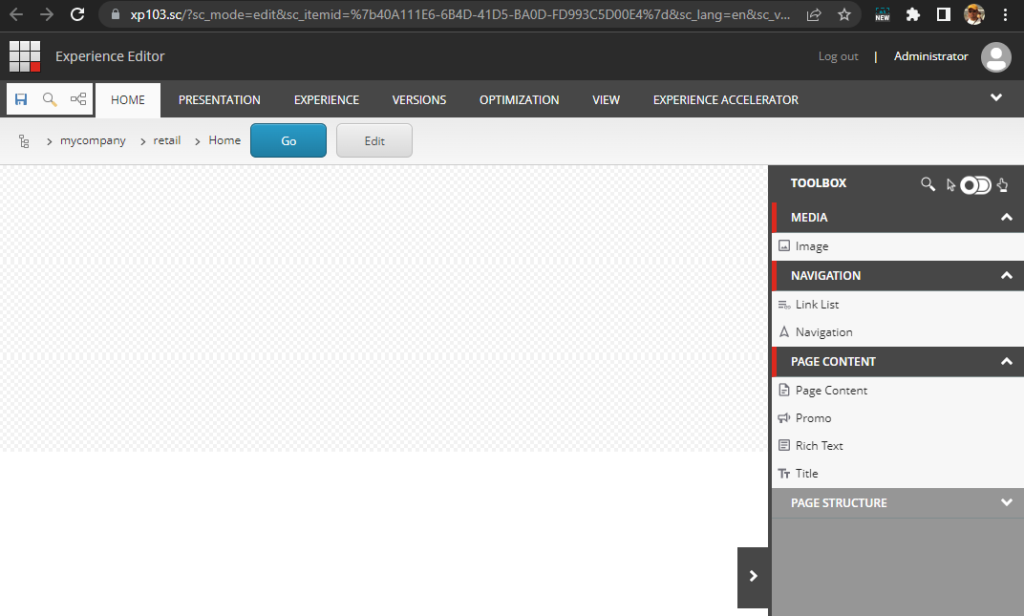
Task: Click the browser address bar URL
Action: pyautogui.click(x=460, y=14)
